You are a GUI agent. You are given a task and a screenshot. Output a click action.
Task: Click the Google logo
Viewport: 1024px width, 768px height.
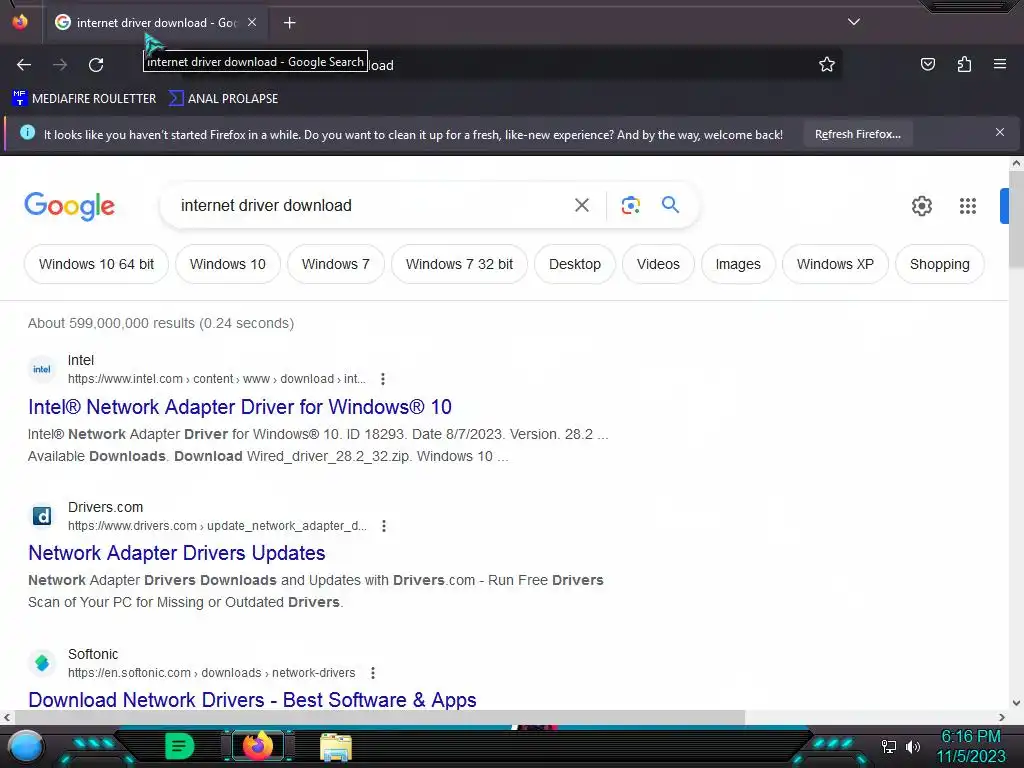click(x=69, y=206)
